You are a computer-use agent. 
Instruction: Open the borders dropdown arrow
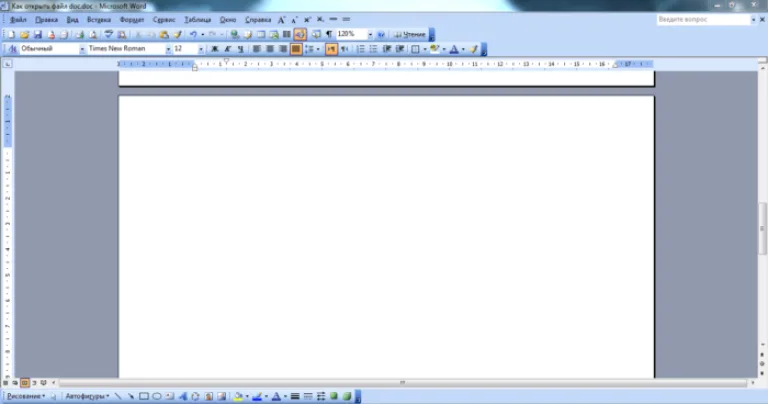click(x=425, y=49)
